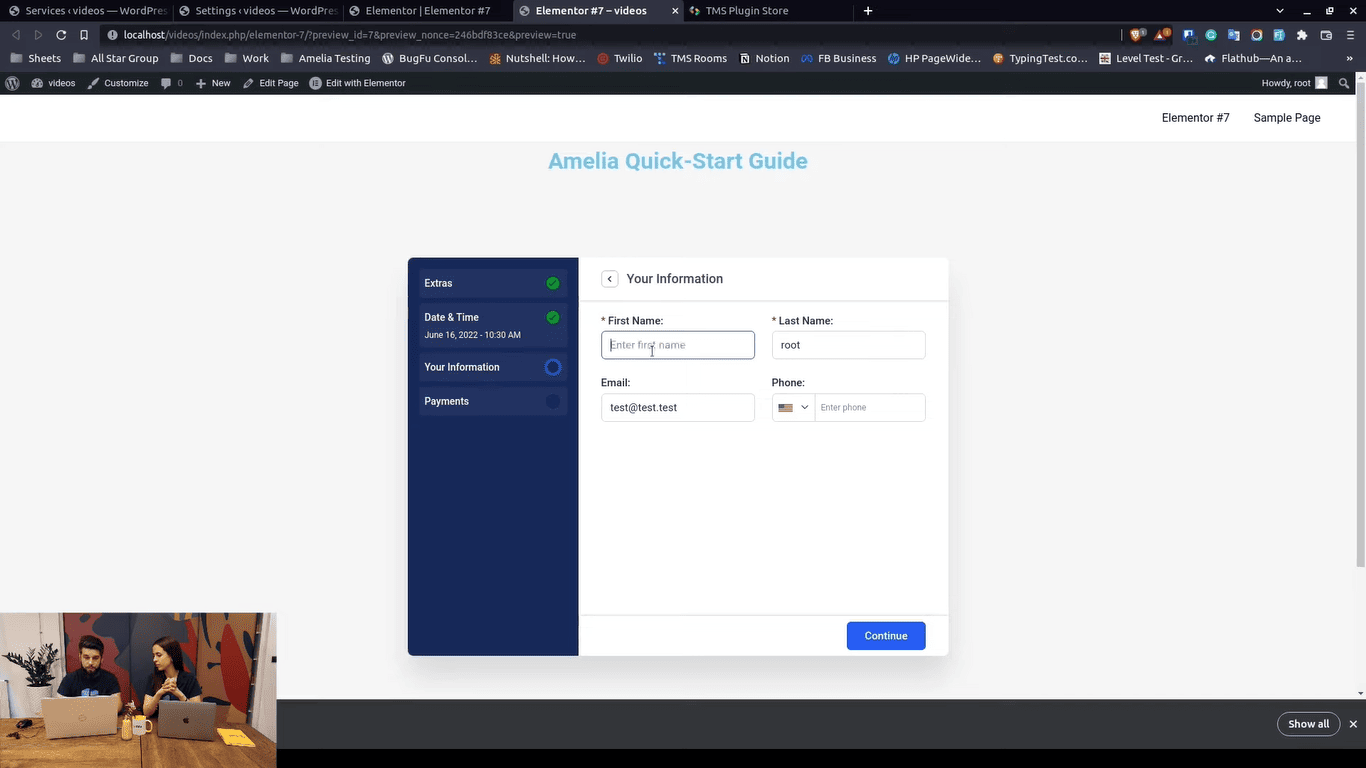Open the Docs bookmark folder

click(x=190, y=59)
